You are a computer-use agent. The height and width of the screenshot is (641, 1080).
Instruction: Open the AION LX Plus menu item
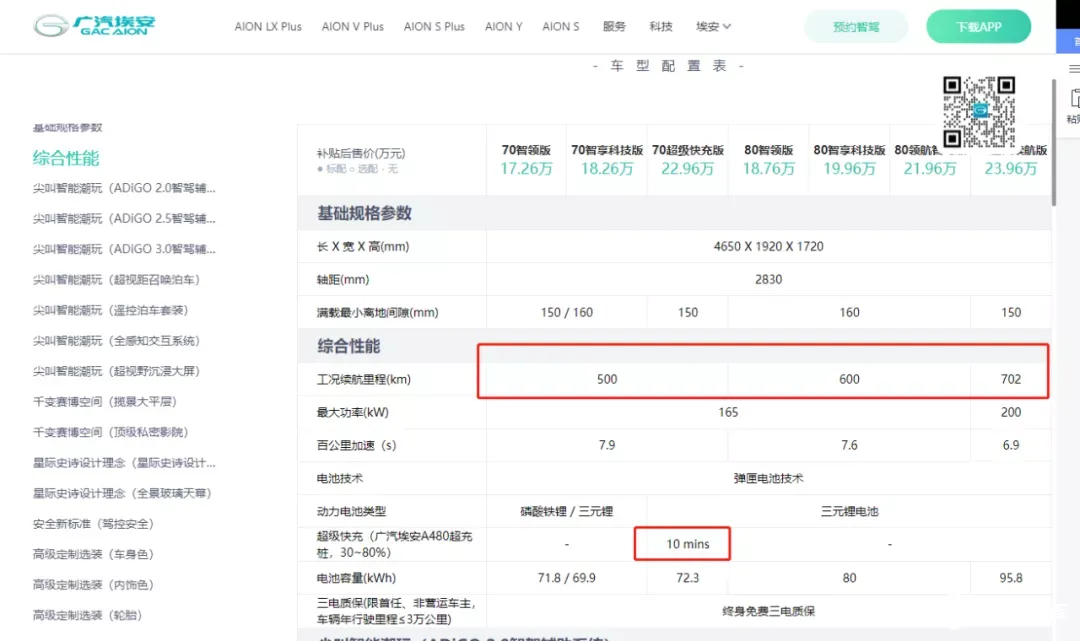268,27
